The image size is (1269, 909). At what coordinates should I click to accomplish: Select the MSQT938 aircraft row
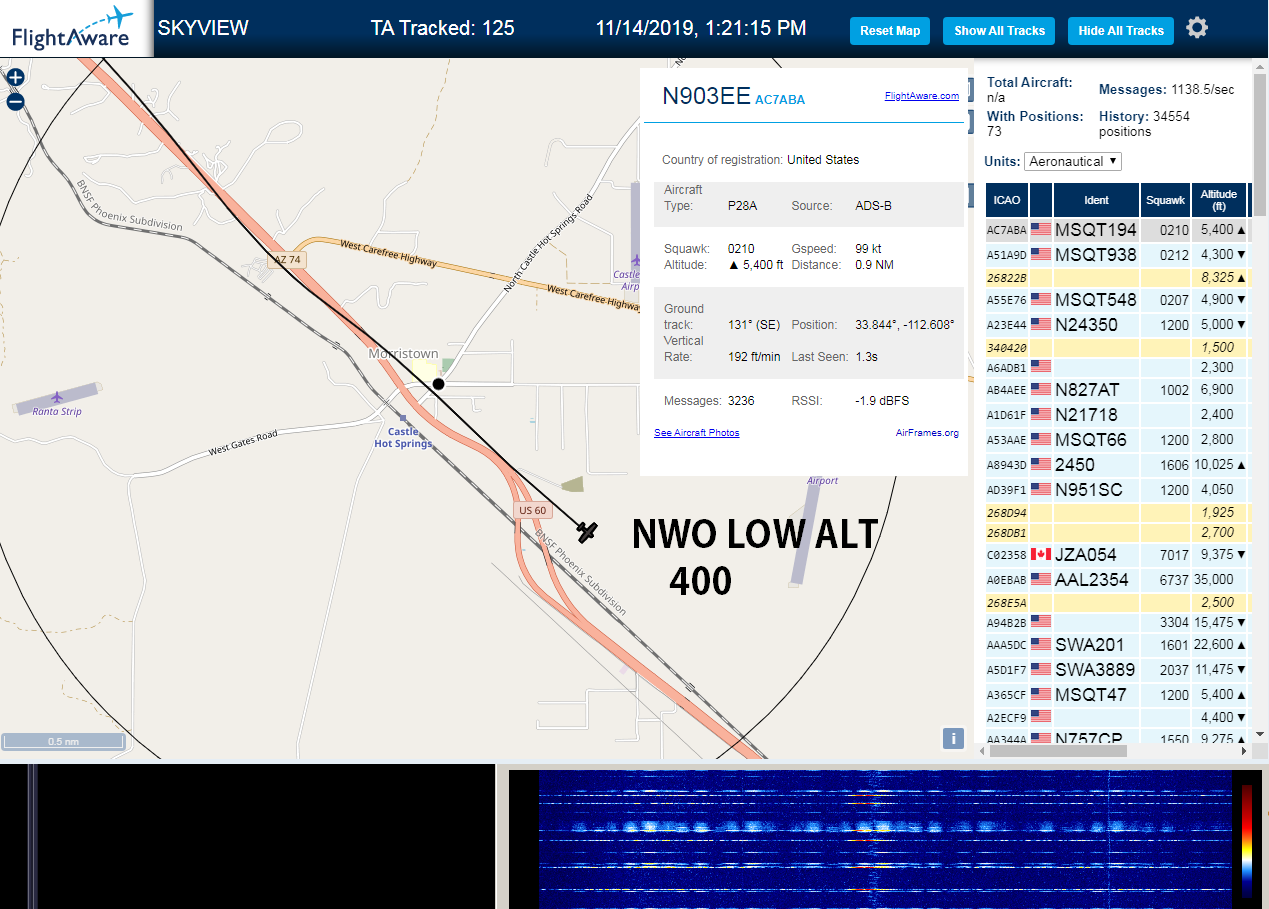click(1117, 255)
